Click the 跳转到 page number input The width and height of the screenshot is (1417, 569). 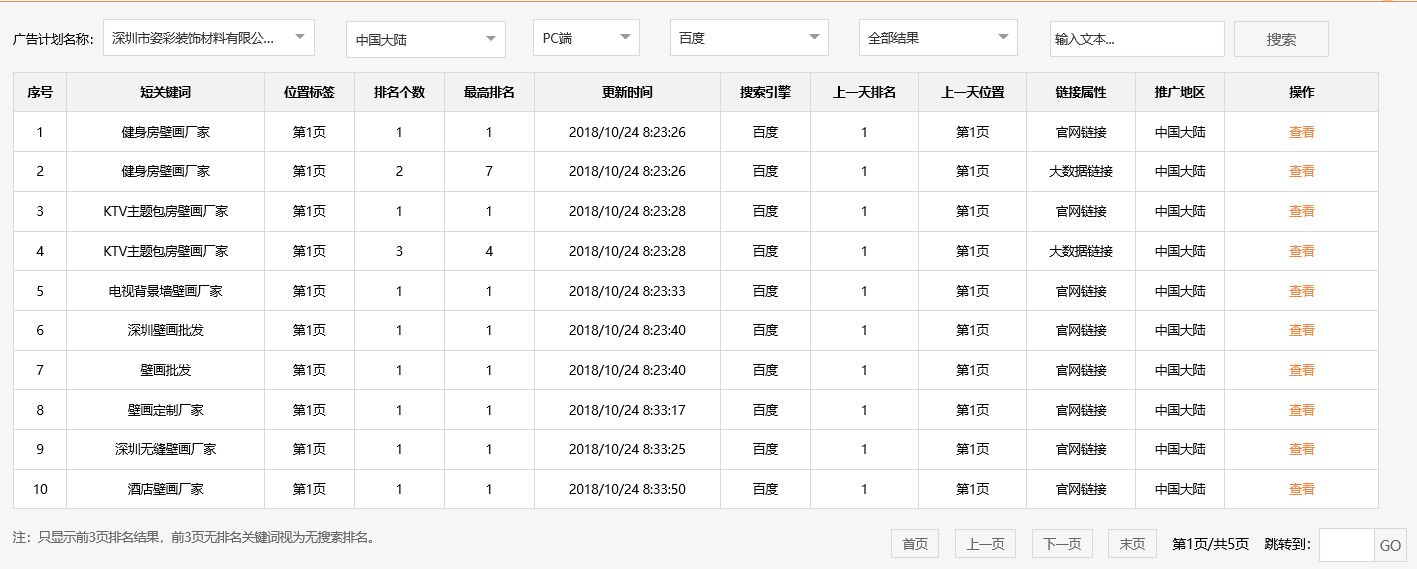(1346, 545)
